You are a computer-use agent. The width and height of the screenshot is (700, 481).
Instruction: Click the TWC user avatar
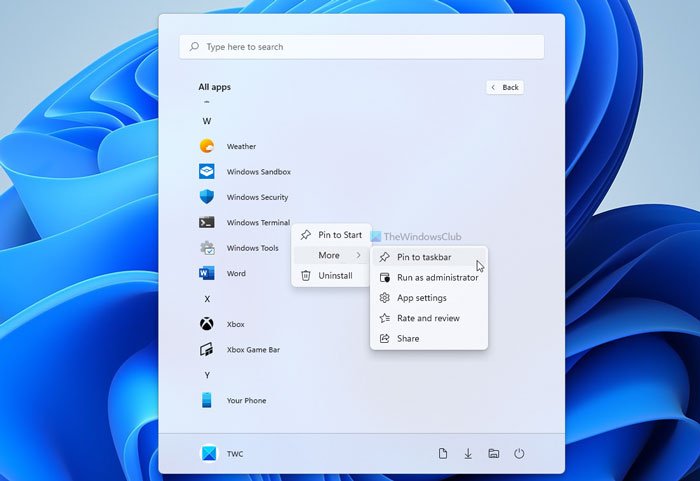(209, 453)
